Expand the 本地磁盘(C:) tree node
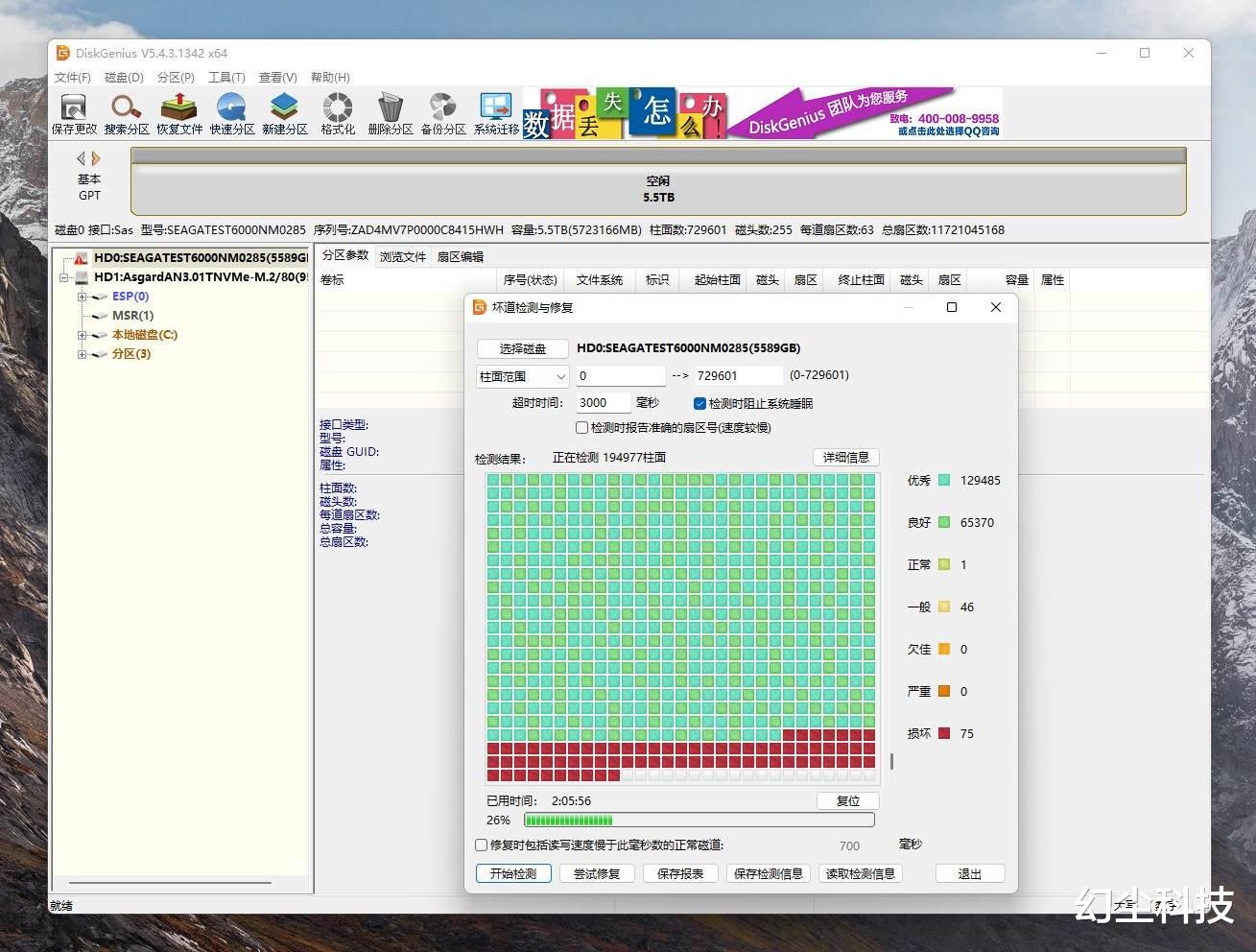This screenshot has width=1256, height=952. [83, 335]
